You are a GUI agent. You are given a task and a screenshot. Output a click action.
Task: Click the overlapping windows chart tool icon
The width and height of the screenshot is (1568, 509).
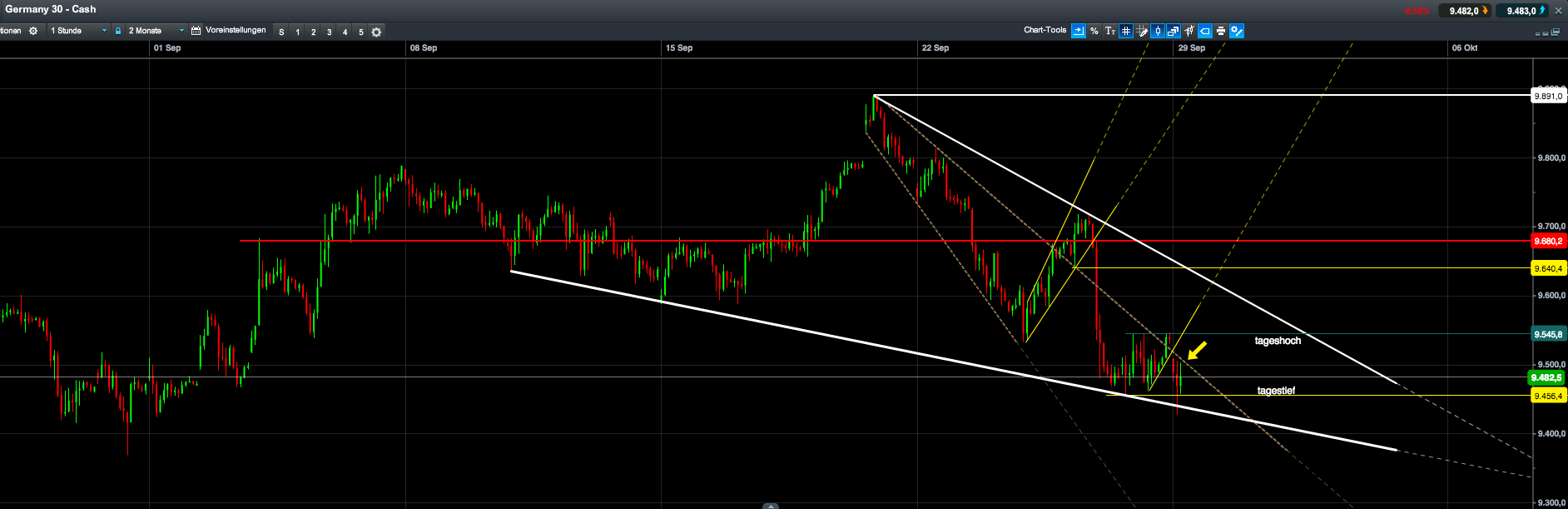tap(1174, 31)
